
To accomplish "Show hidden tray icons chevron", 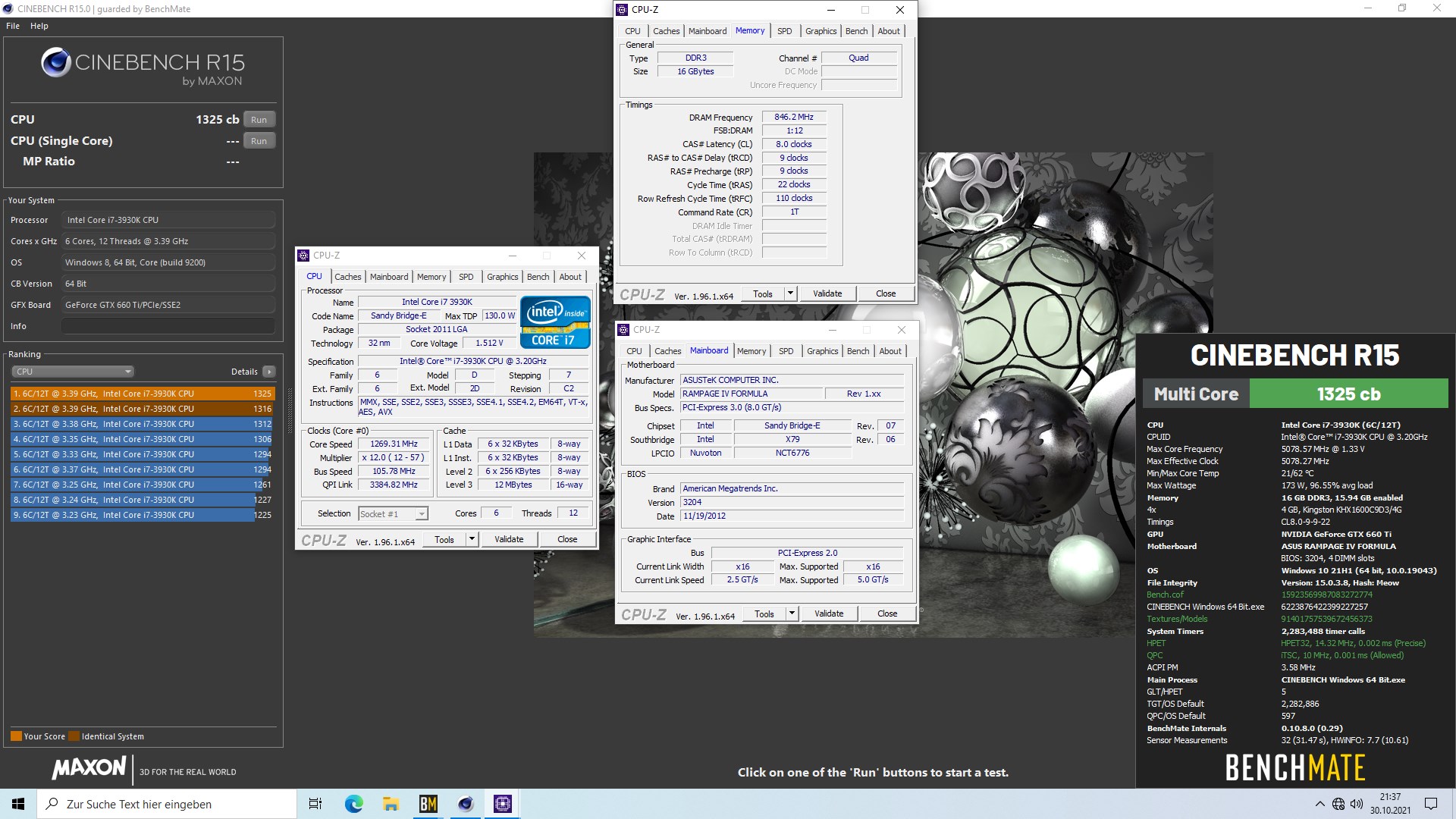I will coord(1319,804).
